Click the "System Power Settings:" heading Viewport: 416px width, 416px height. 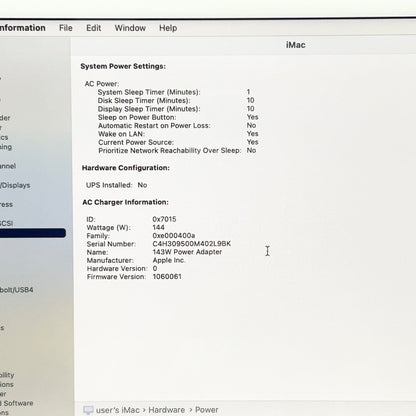pos(123,66)
